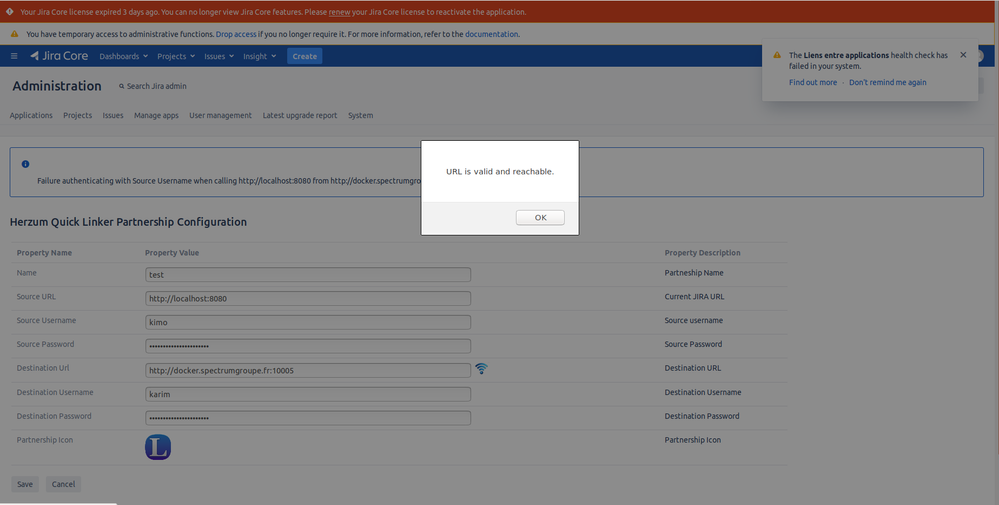Click the Destination Url input field
The width and height of the screenshot is (999, 505).
point(308,370)
